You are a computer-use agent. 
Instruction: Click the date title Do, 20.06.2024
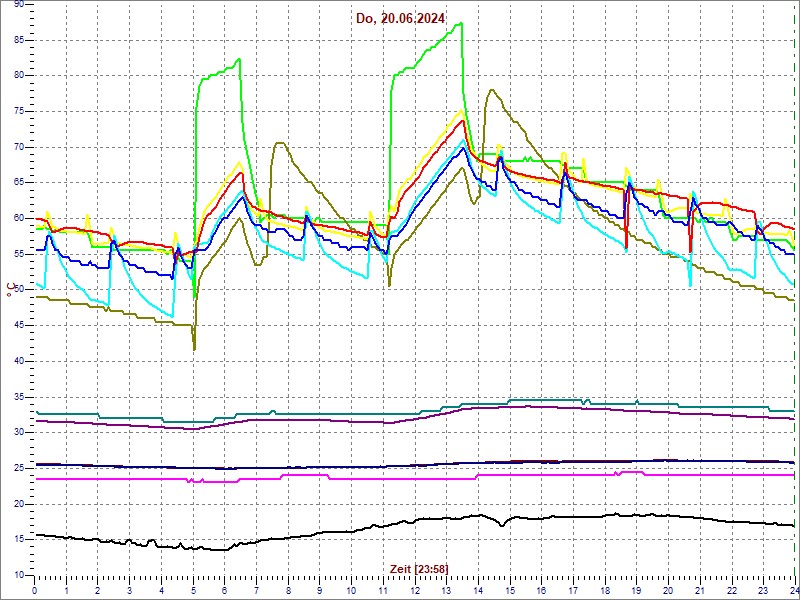click(x=401, y=18)
